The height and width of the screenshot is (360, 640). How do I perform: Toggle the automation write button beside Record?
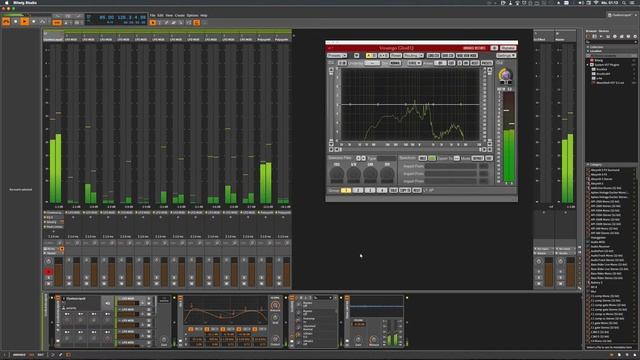click(42, 22)
